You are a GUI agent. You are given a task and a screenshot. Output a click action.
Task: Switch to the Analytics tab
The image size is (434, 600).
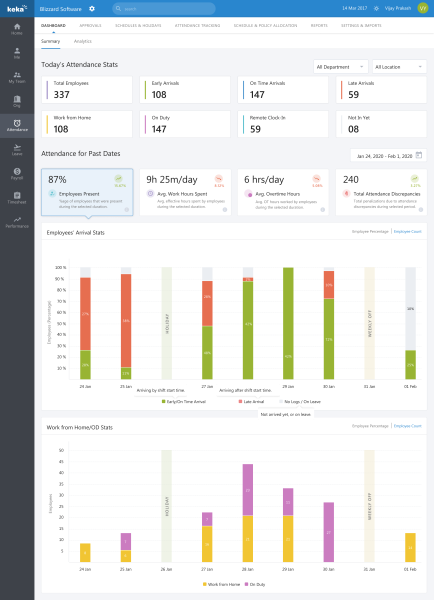coord(83,41)
